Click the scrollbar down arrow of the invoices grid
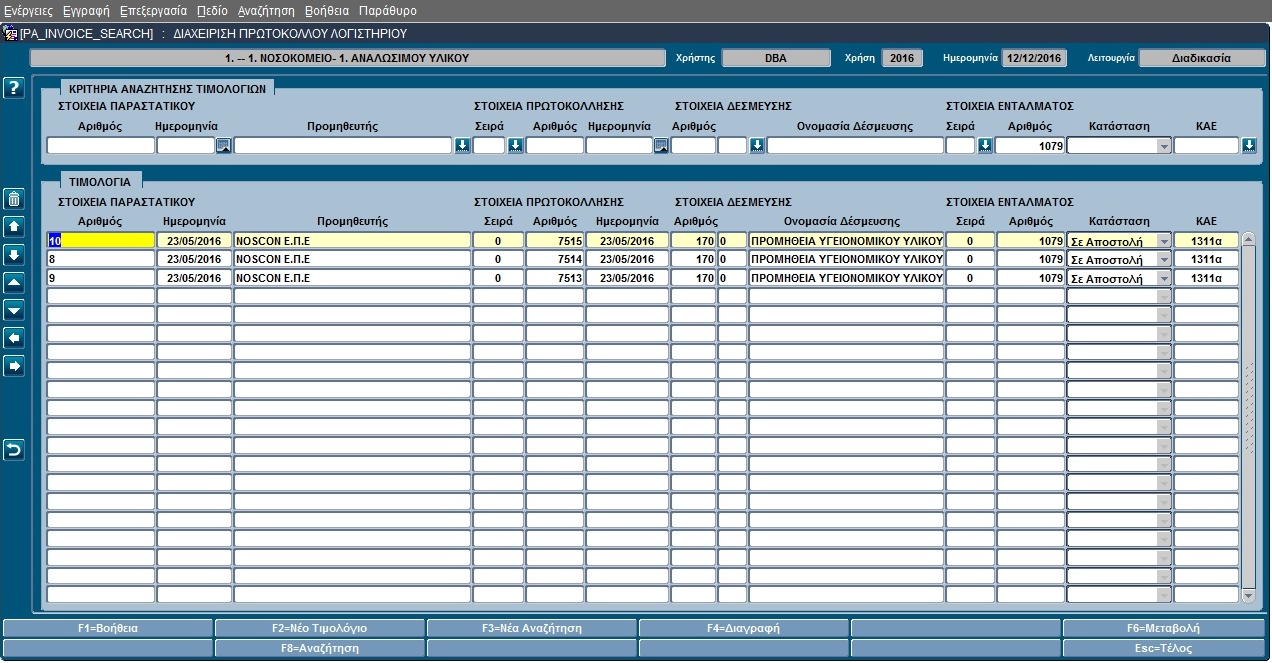Viewport: 1272px width, 663px height. click(1247, 596)
